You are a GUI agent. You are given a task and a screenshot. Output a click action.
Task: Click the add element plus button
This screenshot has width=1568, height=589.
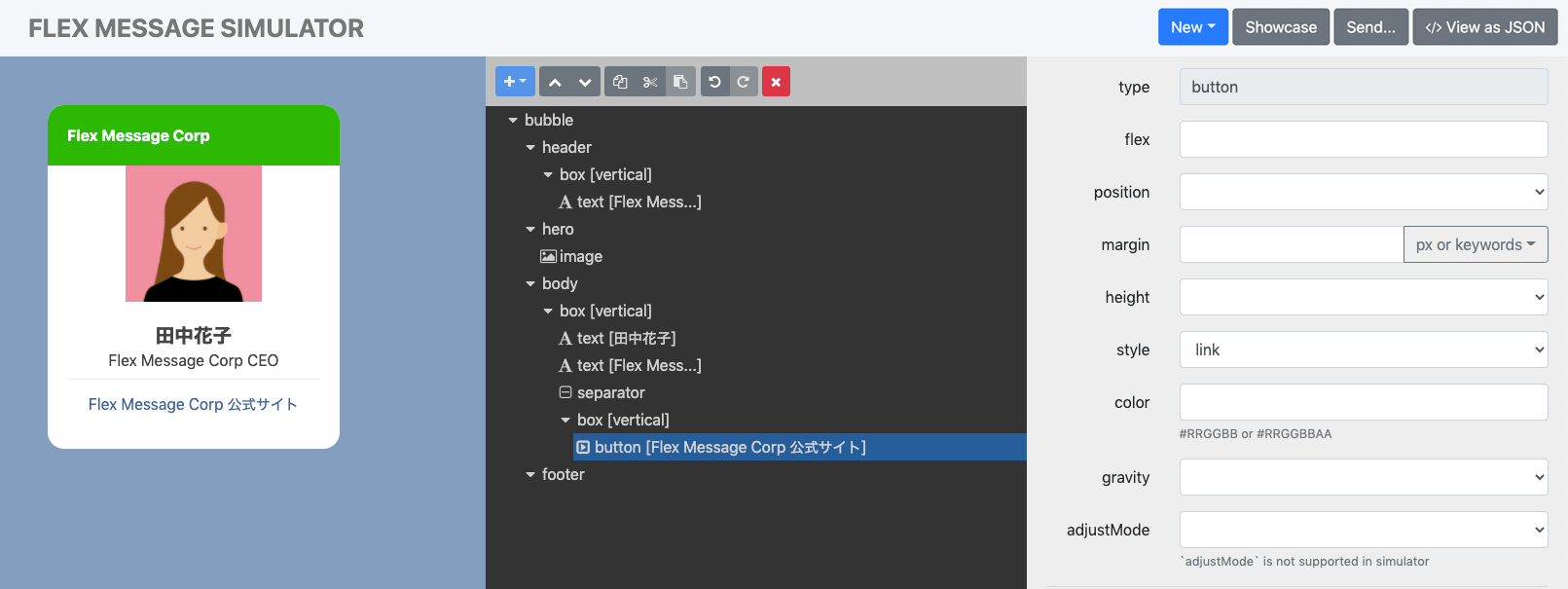click(515, 82)
